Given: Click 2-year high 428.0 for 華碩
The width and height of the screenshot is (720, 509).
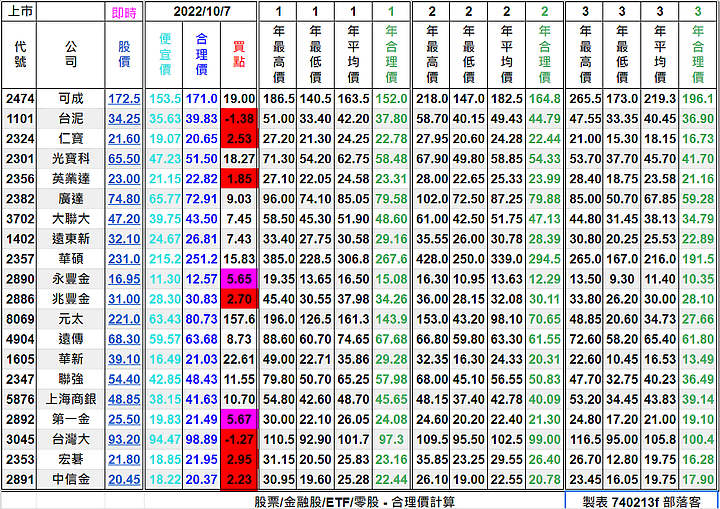Looking at the screenshot, I should tap(432, 259).
